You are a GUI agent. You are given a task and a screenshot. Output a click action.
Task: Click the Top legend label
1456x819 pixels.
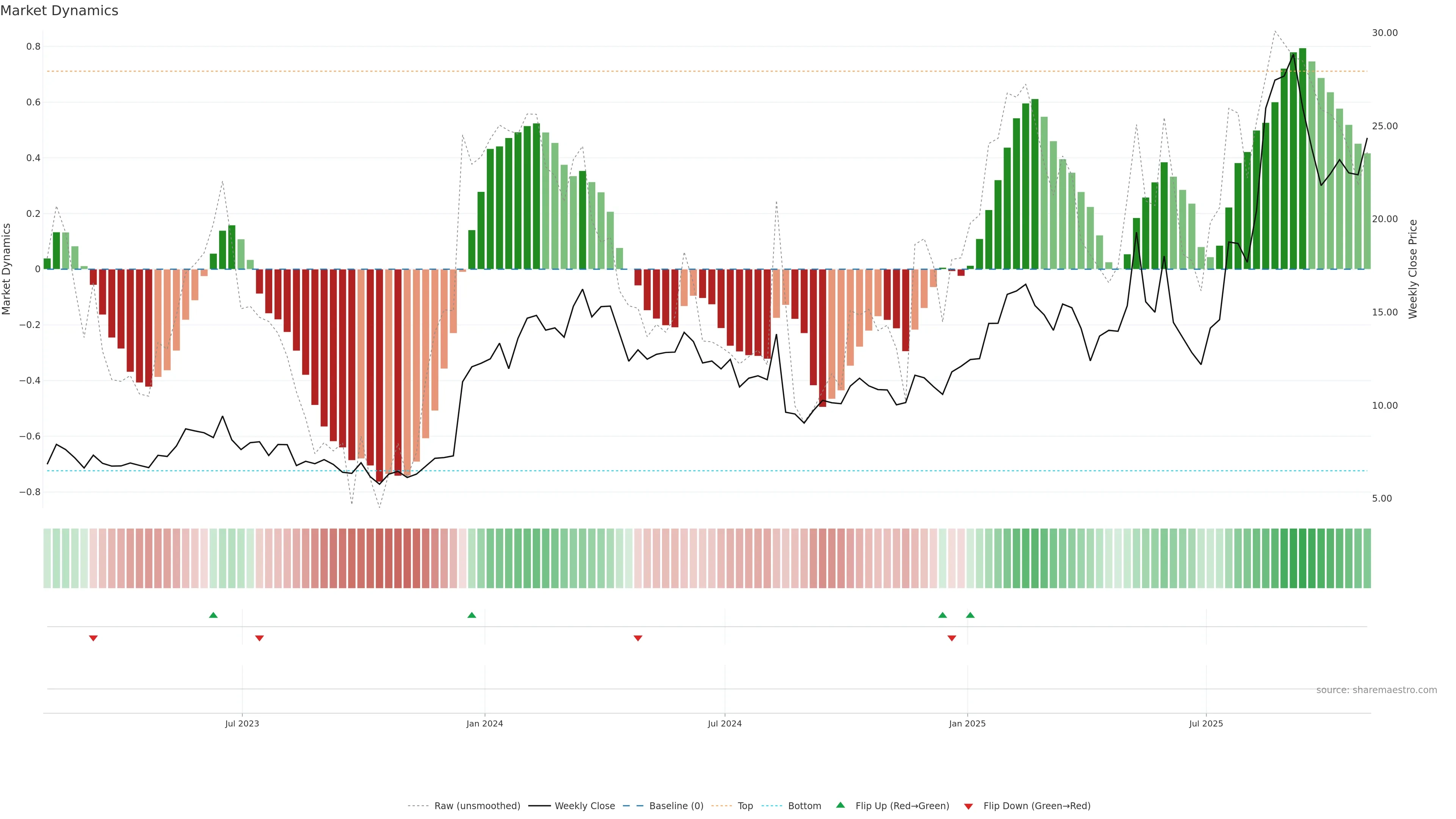[x=745, y=806]
